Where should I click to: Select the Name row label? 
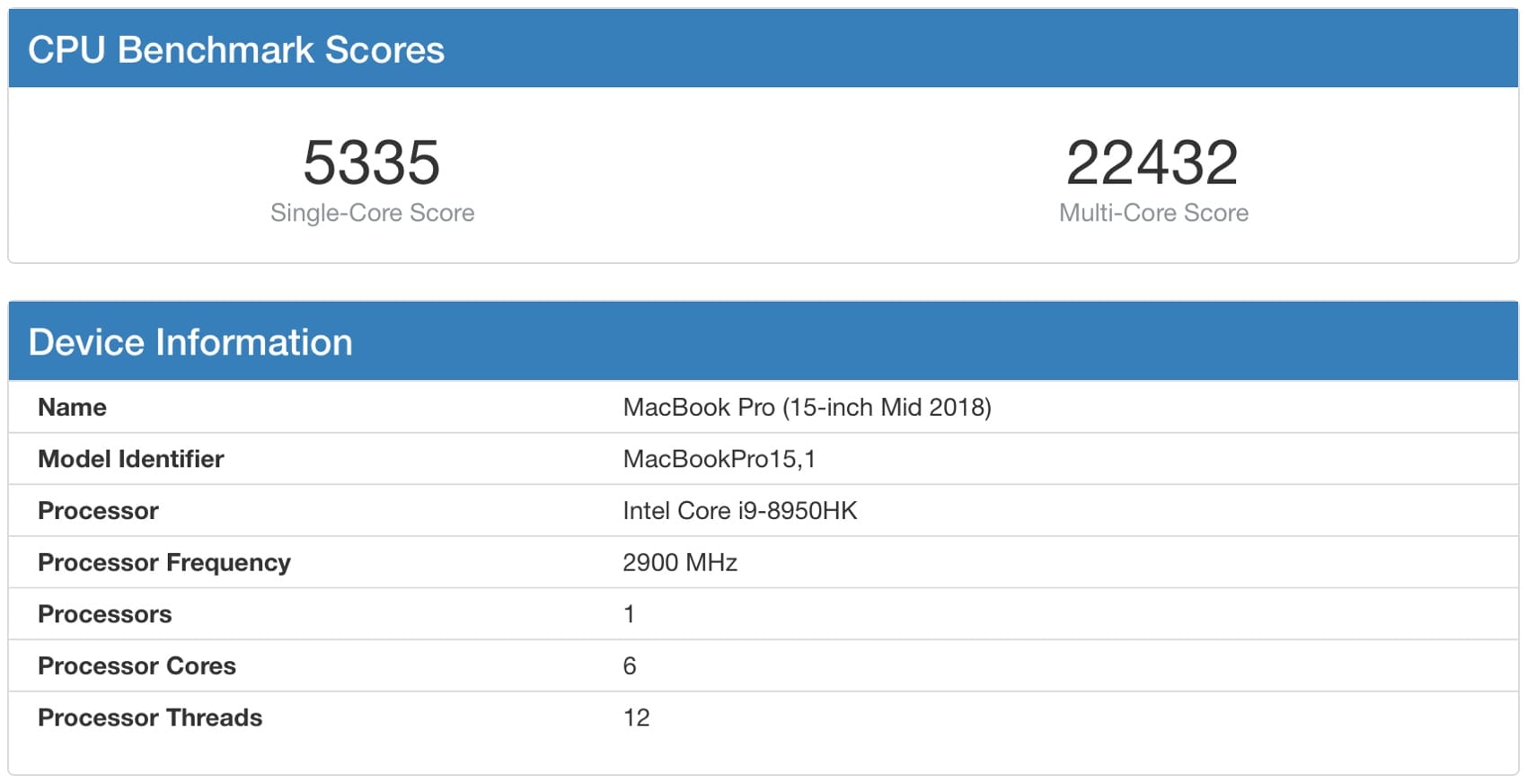(72, 408)
